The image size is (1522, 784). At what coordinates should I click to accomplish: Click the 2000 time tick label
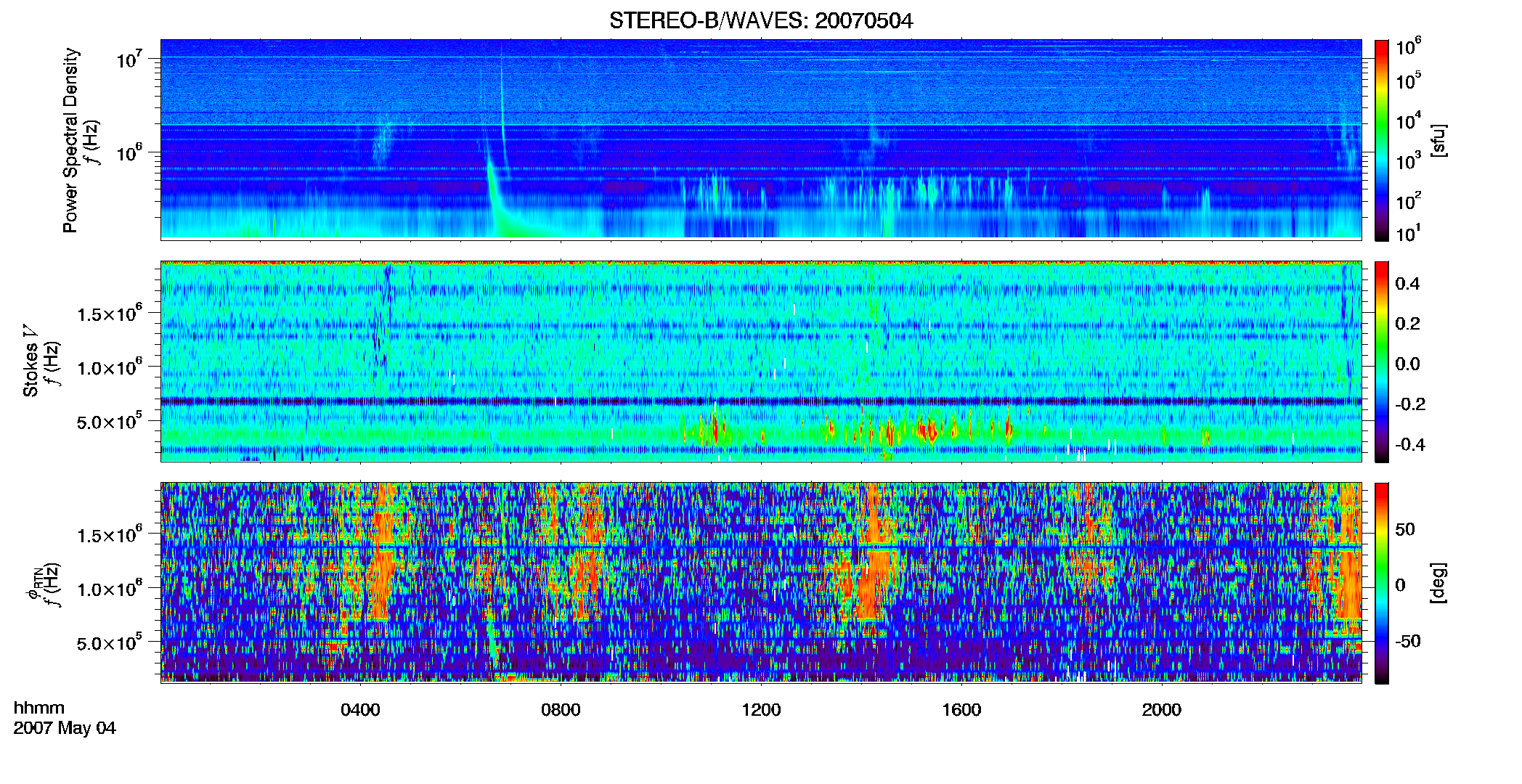(x=1162, y=710)
